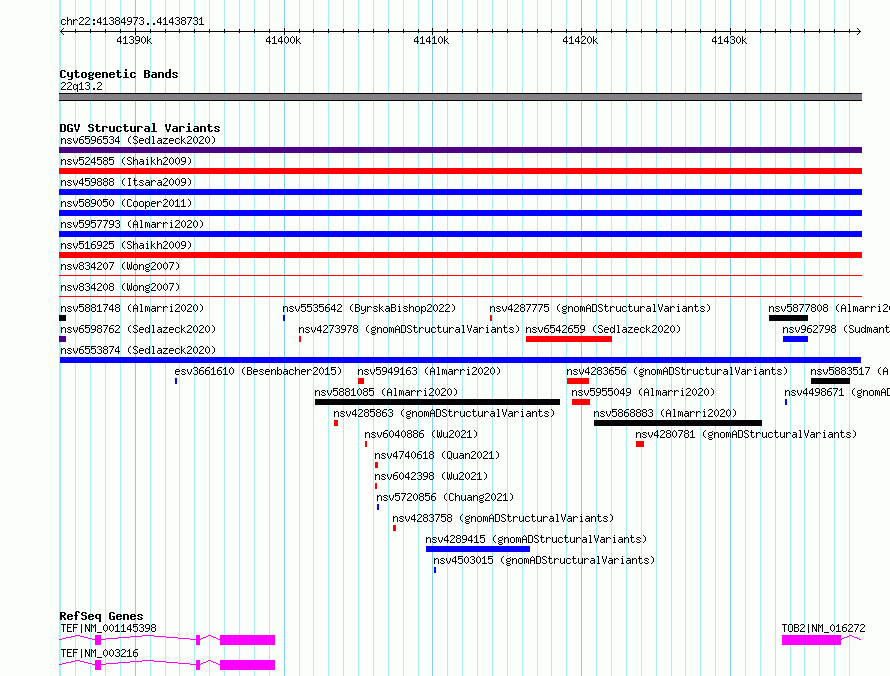
Task: Select the long blue nsv6553874 variant bar
Action: [x=460, y=360]
